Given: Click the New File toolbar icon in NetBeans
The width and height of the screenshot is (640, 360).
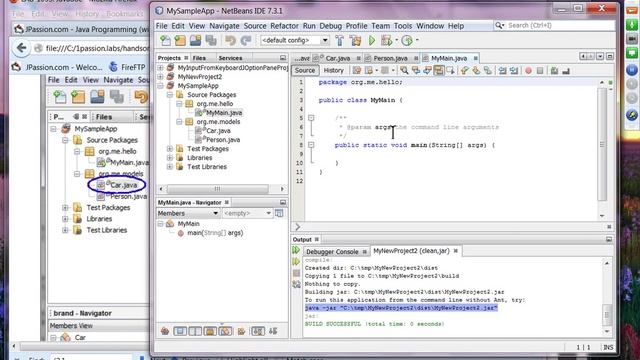Looking at the screenshot, I should click(x=165, y=40).
